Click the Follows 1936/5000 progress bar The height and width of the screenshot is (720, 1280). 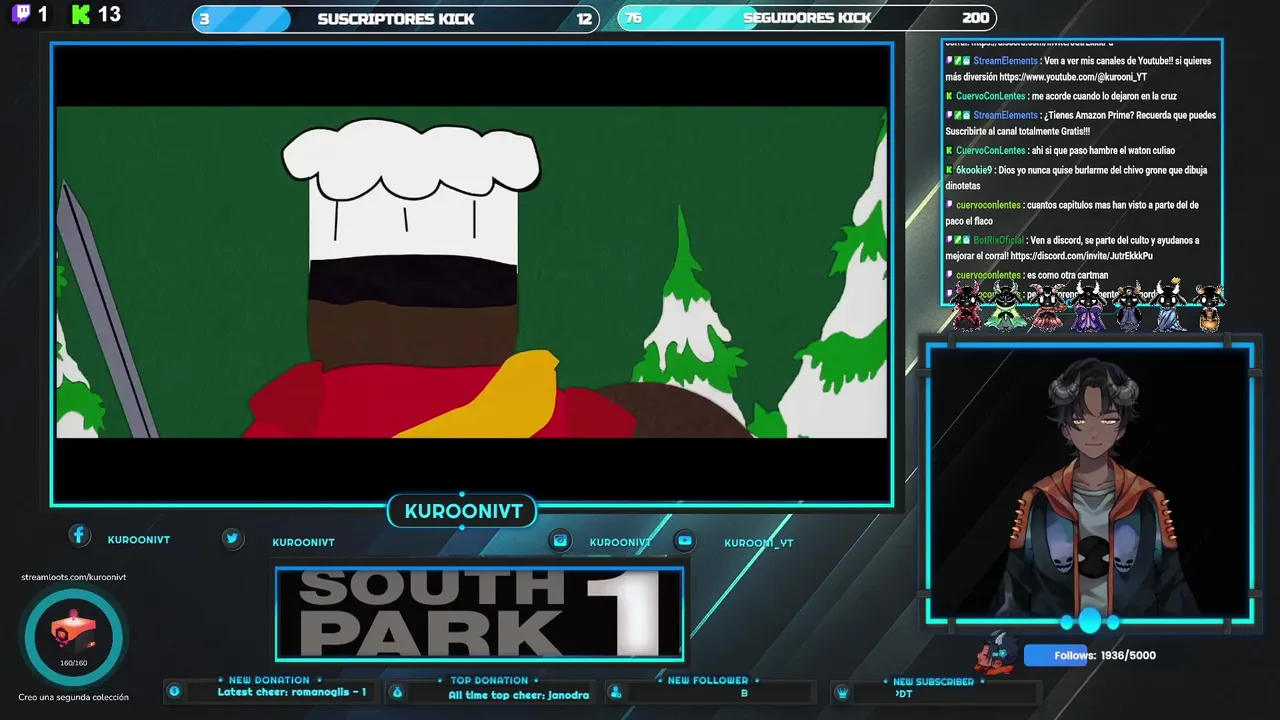[x=1091, y=655]
